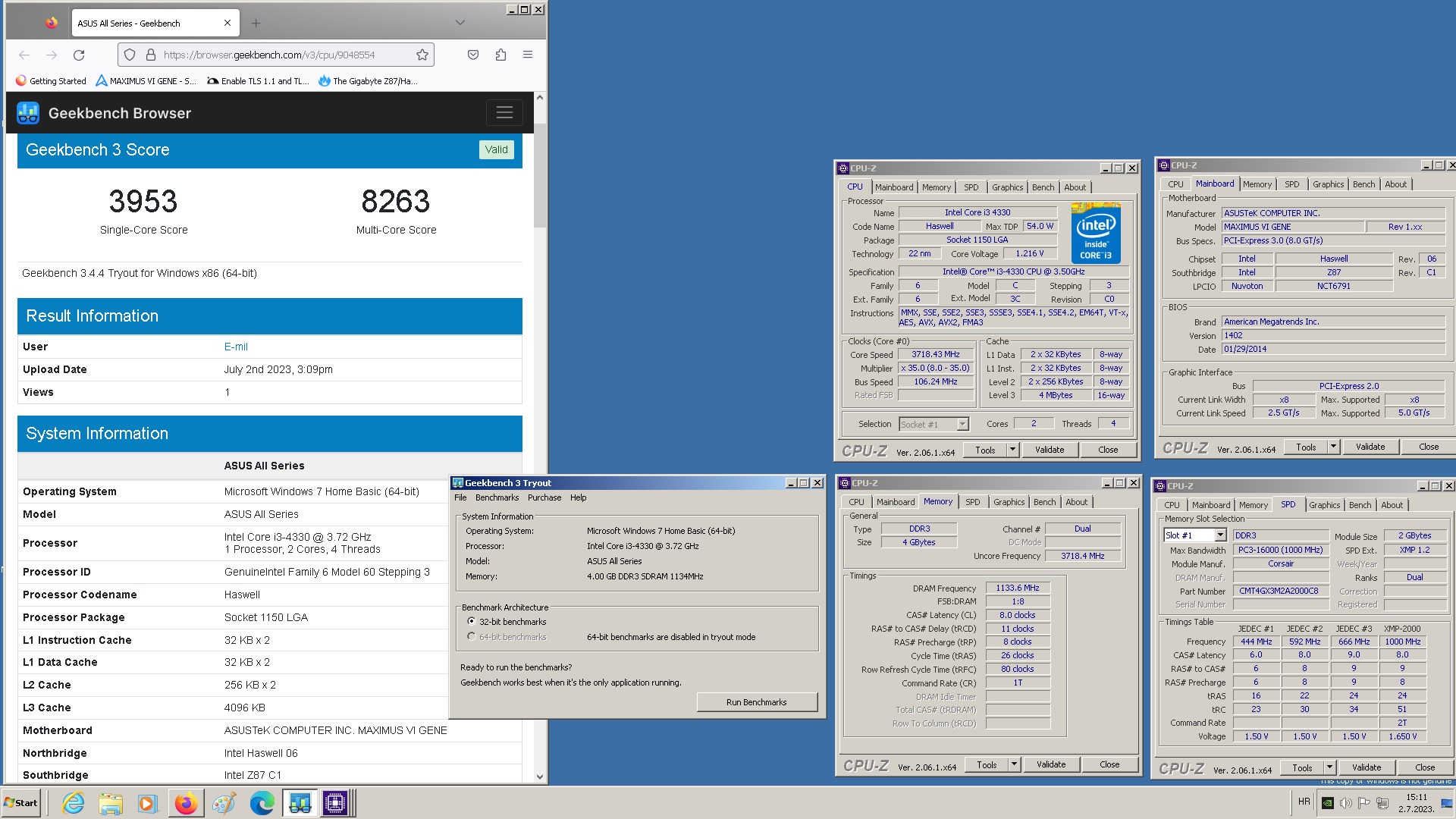This screenshot has width=1456, height=819.
Task: Open Firefox extensions puzzle icon
Action: 500,55
